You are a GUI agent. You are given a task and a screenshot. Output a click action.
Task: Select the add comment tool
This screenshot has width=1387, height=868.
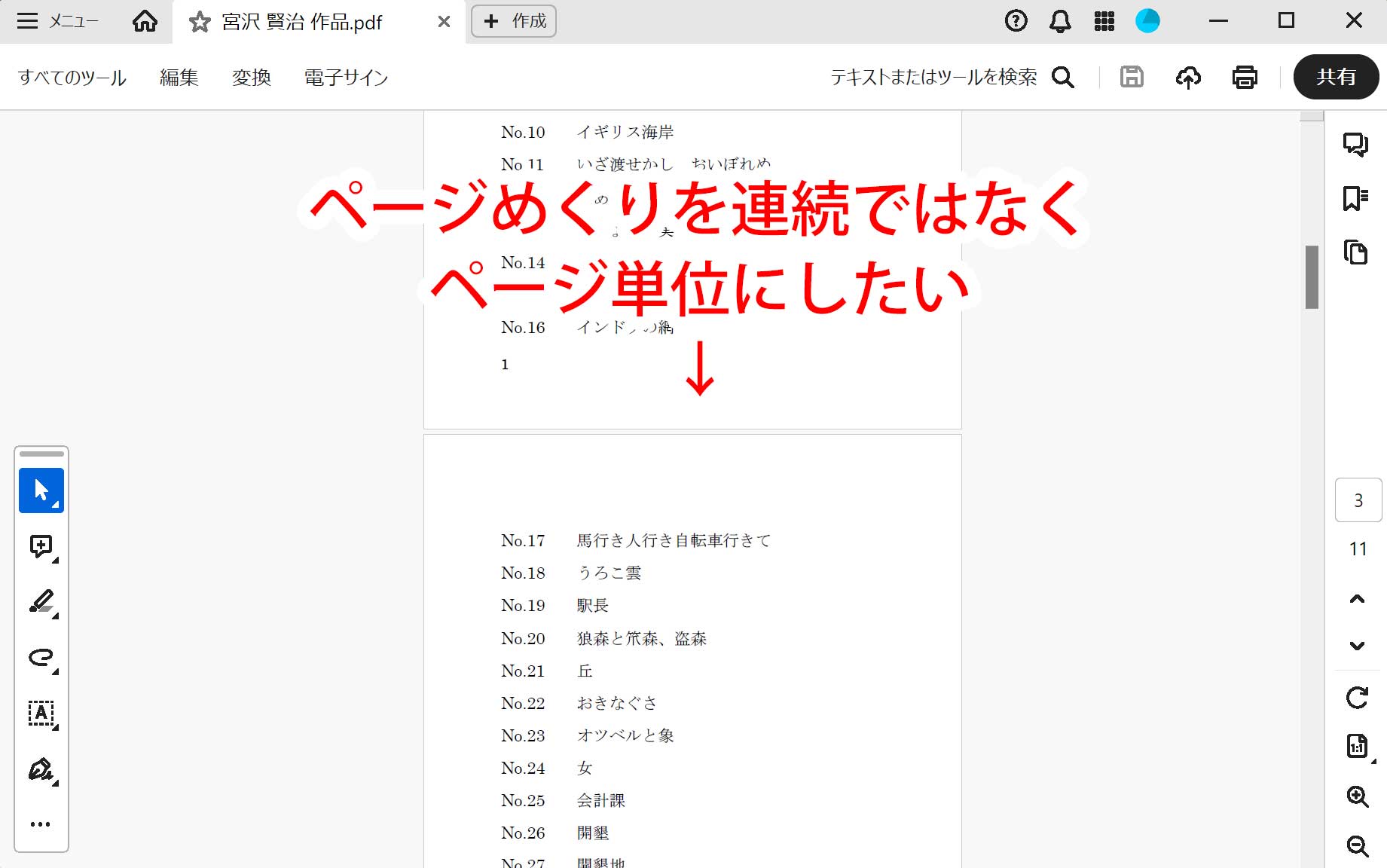(x=41, y=547)
